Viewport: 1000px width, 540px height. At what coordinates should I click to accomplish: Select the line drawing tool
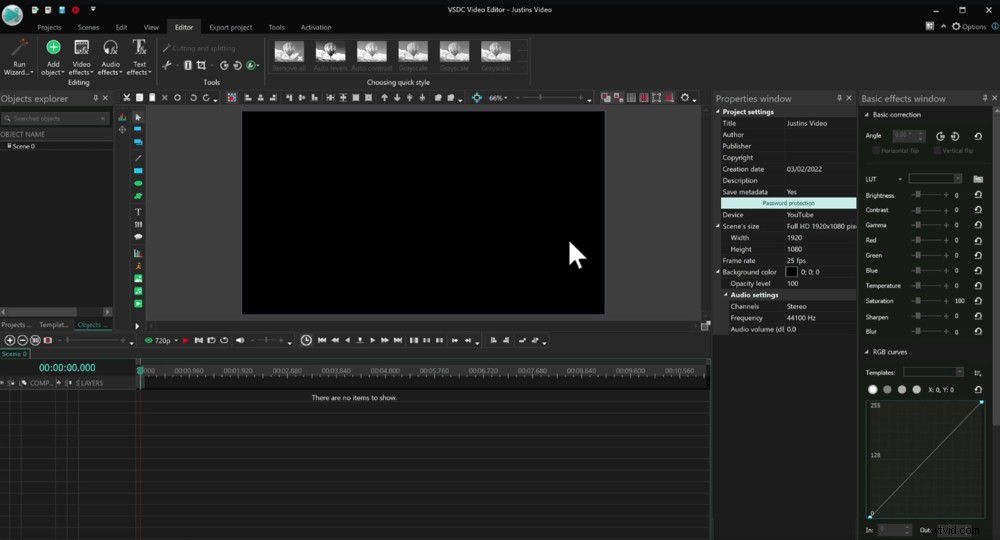tap(138, 157)
